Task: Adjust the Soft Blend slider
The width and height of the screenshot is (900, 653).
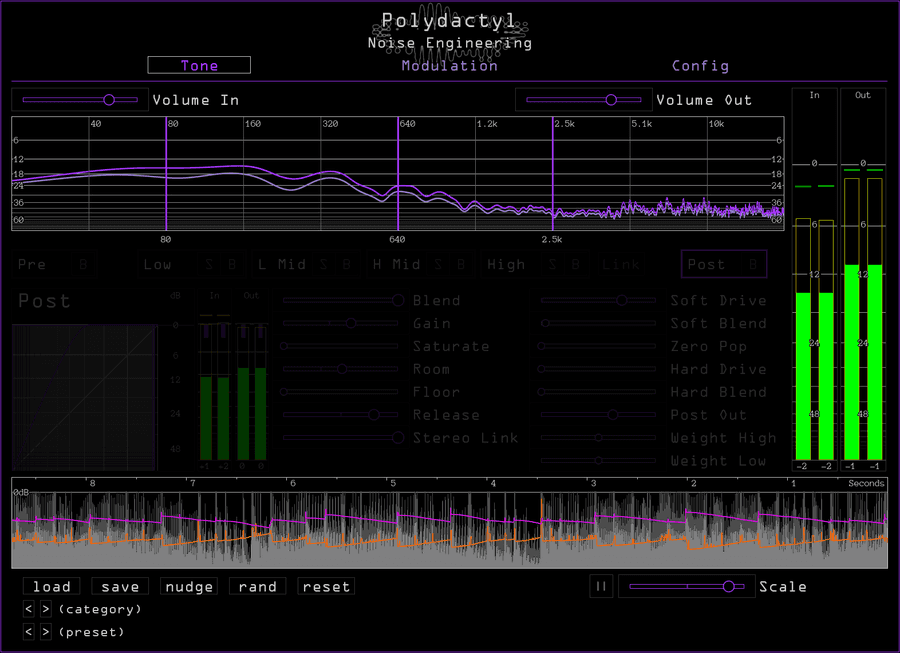Action: tap(598, 323)
